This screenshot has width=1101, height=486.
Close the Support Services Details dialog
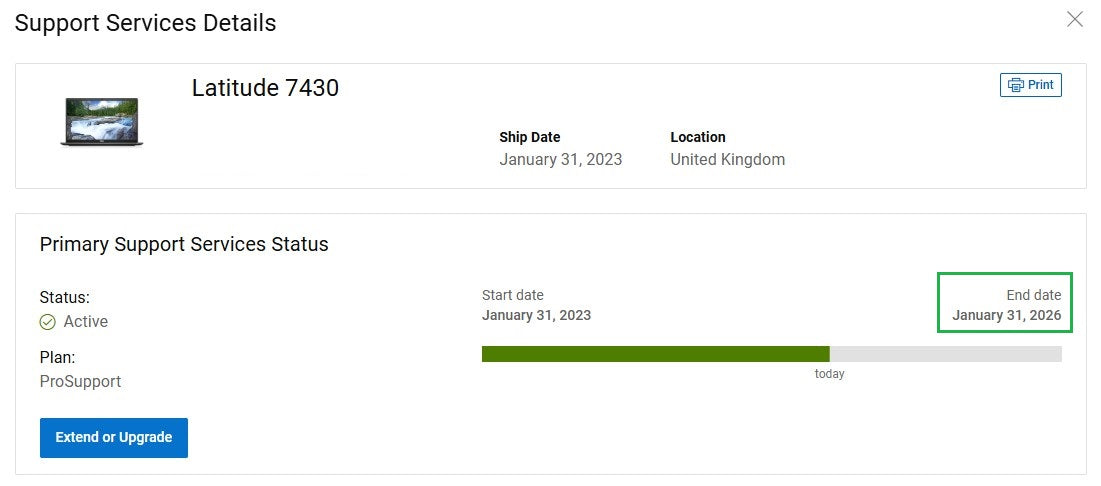pos(1075,19)
